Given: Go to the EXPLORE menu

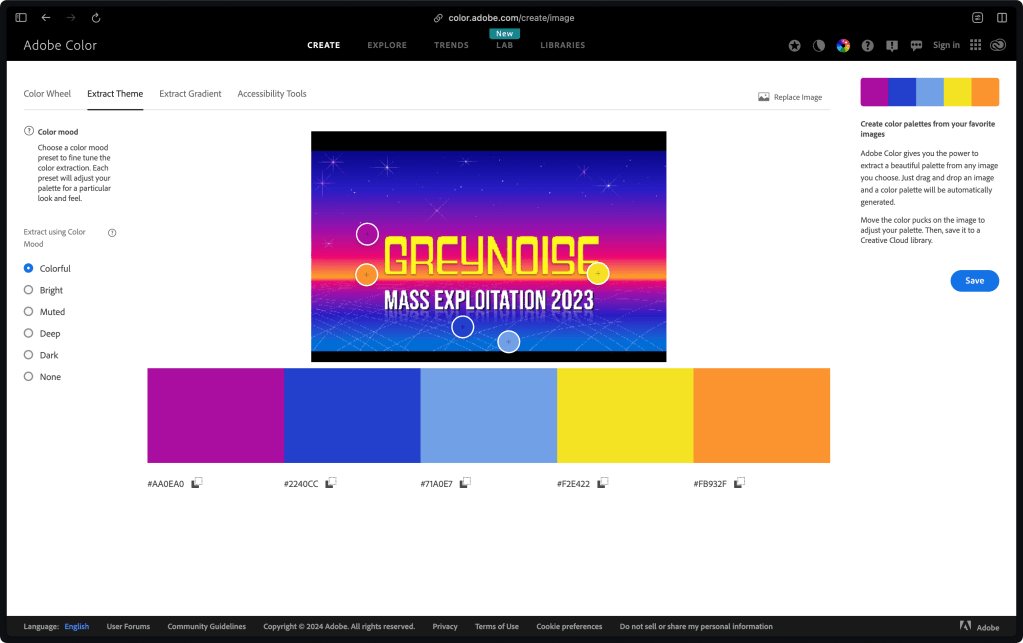Looking at the screenshot, I should click(x=387, y=45).
